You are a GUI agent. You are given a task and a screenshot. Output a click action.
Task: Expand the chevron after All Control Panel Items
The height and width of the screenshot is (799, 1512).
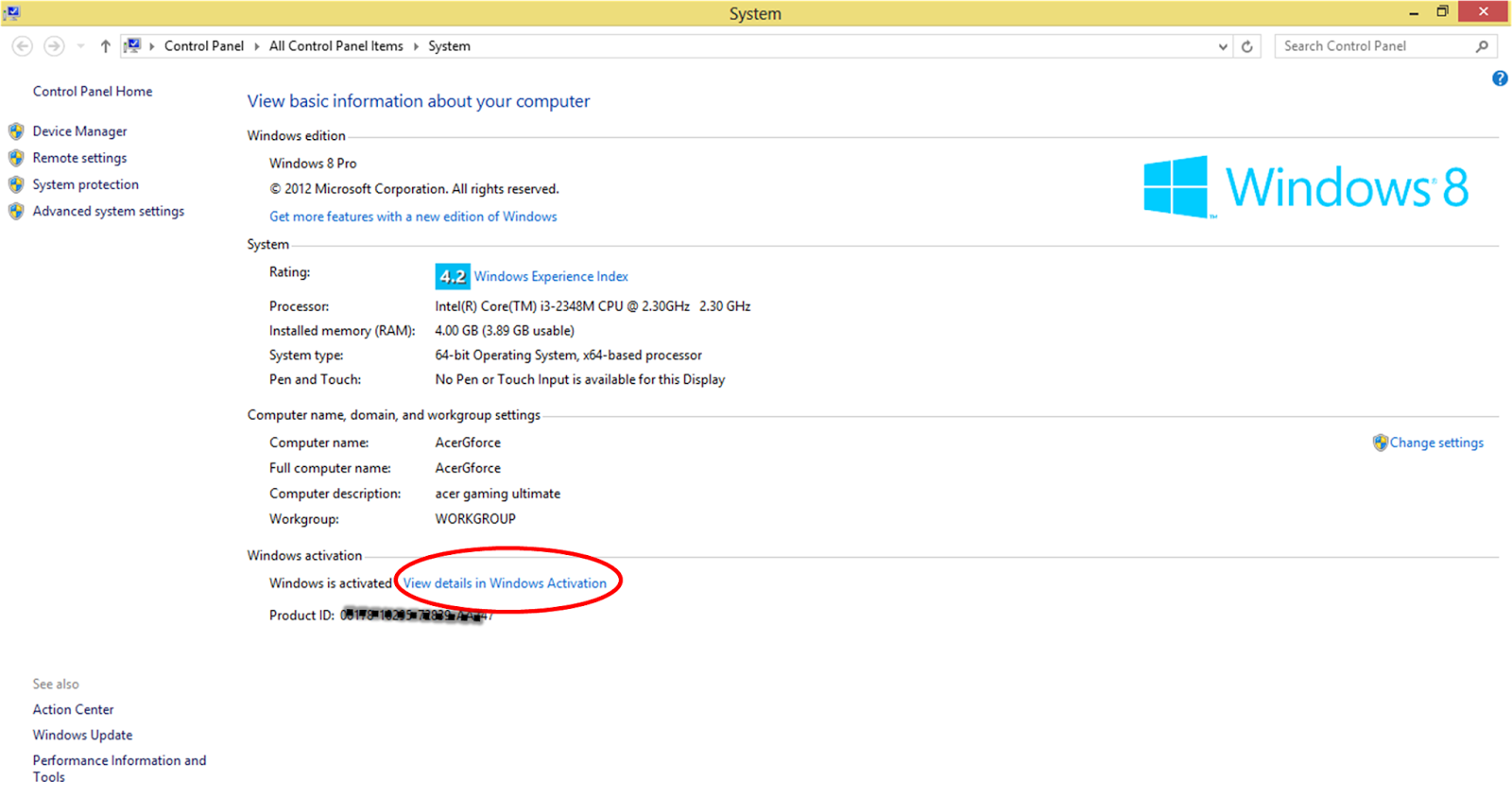tap(416, 45)
